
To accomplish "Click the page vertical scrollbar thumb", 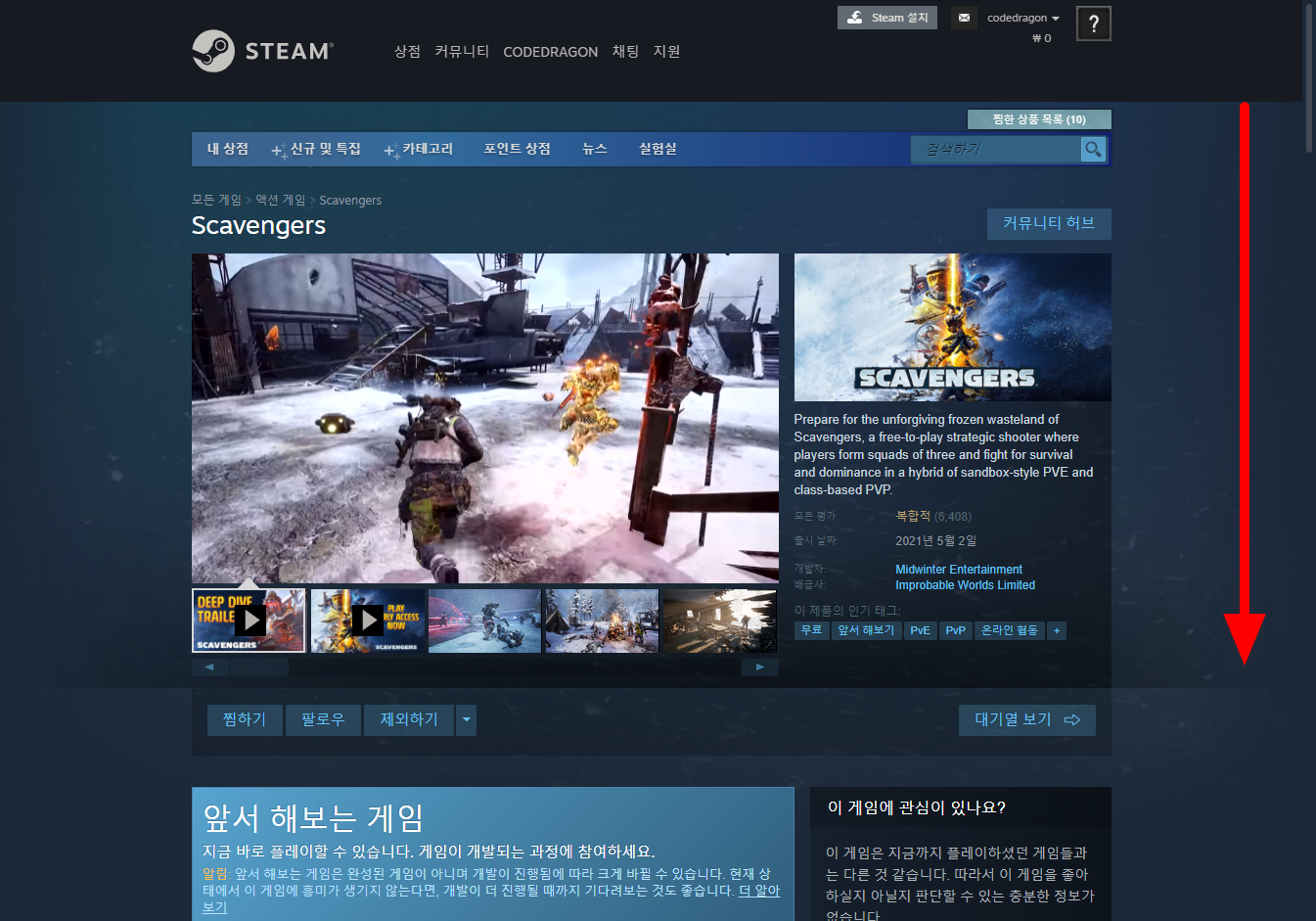I will tap(1309, 78).
